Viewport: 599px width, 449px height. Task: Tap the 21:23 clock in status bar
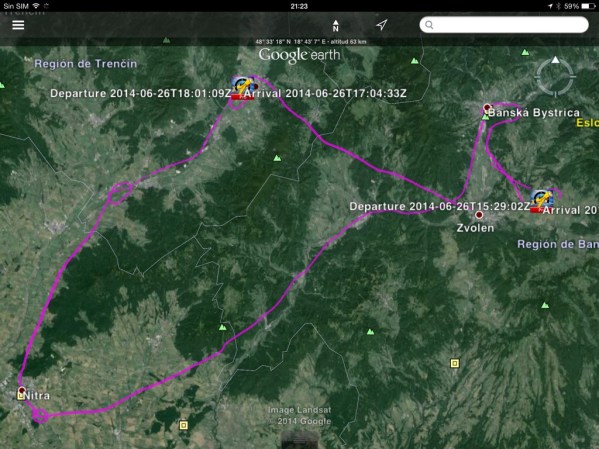point(299,6)
